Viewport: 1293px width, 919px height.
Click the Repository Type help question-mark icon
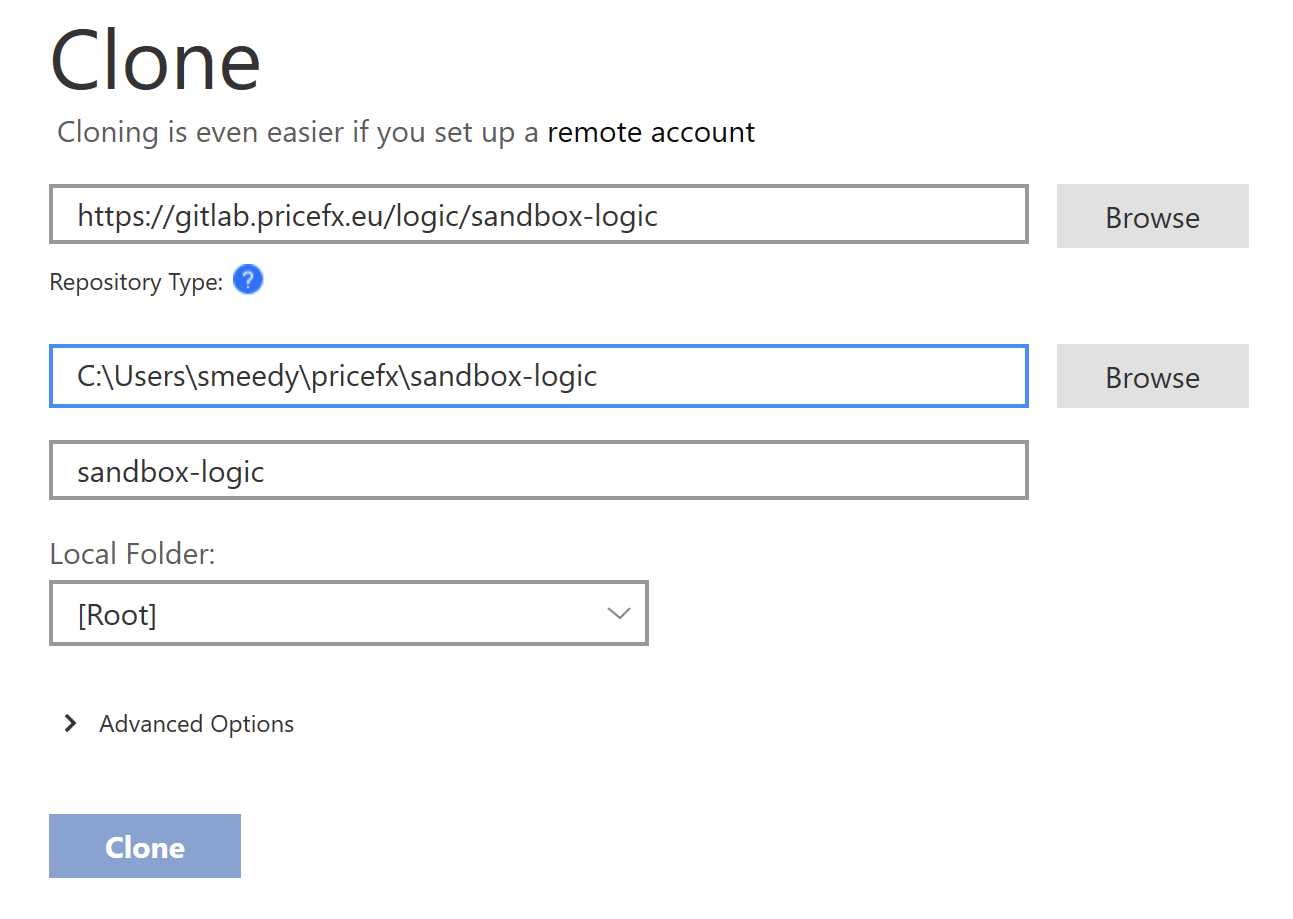[248, 281]
